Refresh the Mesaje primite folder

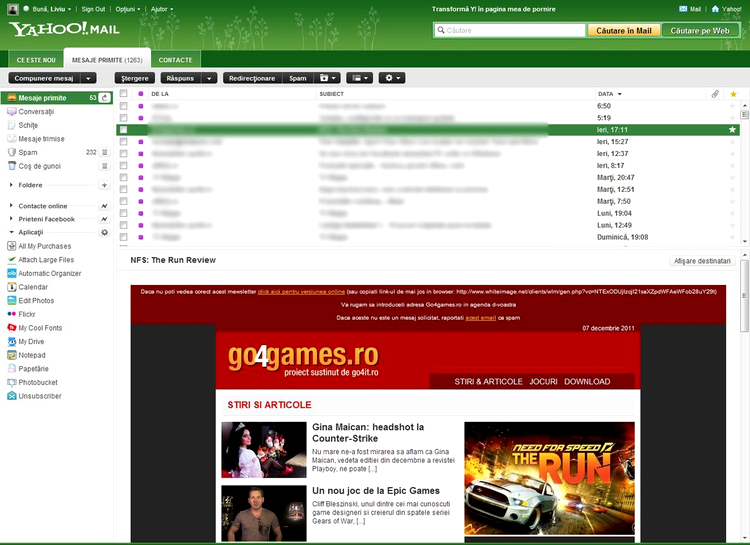click(x=104, y=98)
